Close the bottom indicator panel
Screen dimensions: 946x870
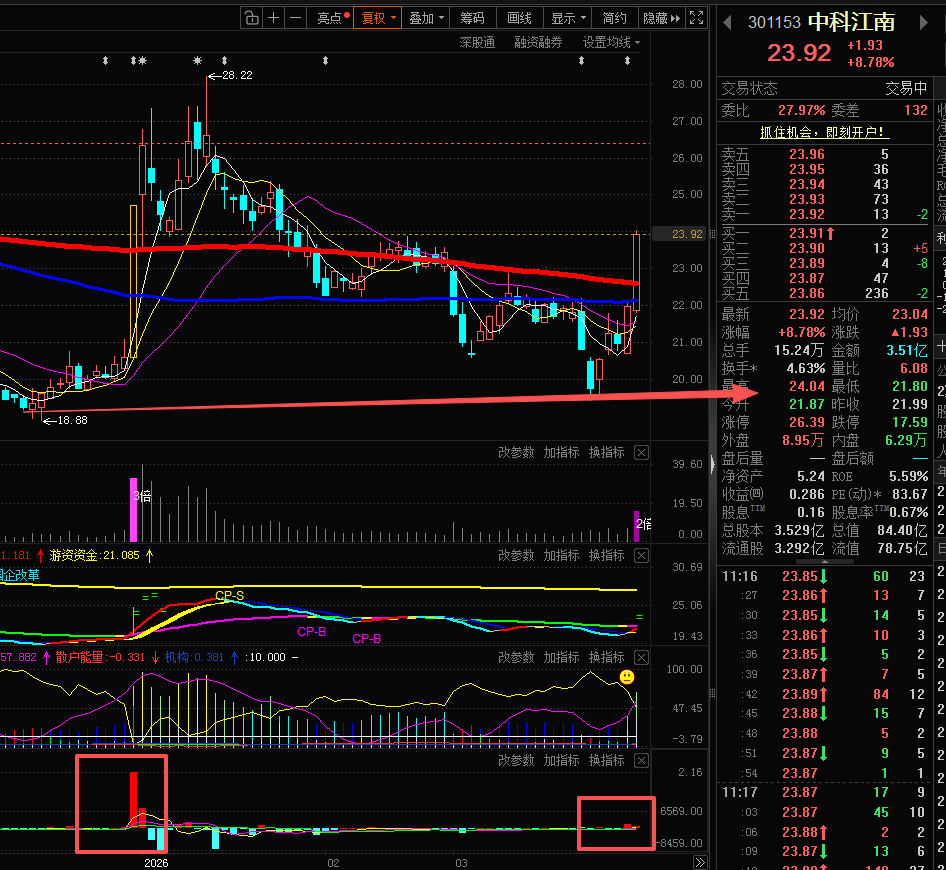pos(641,761)
